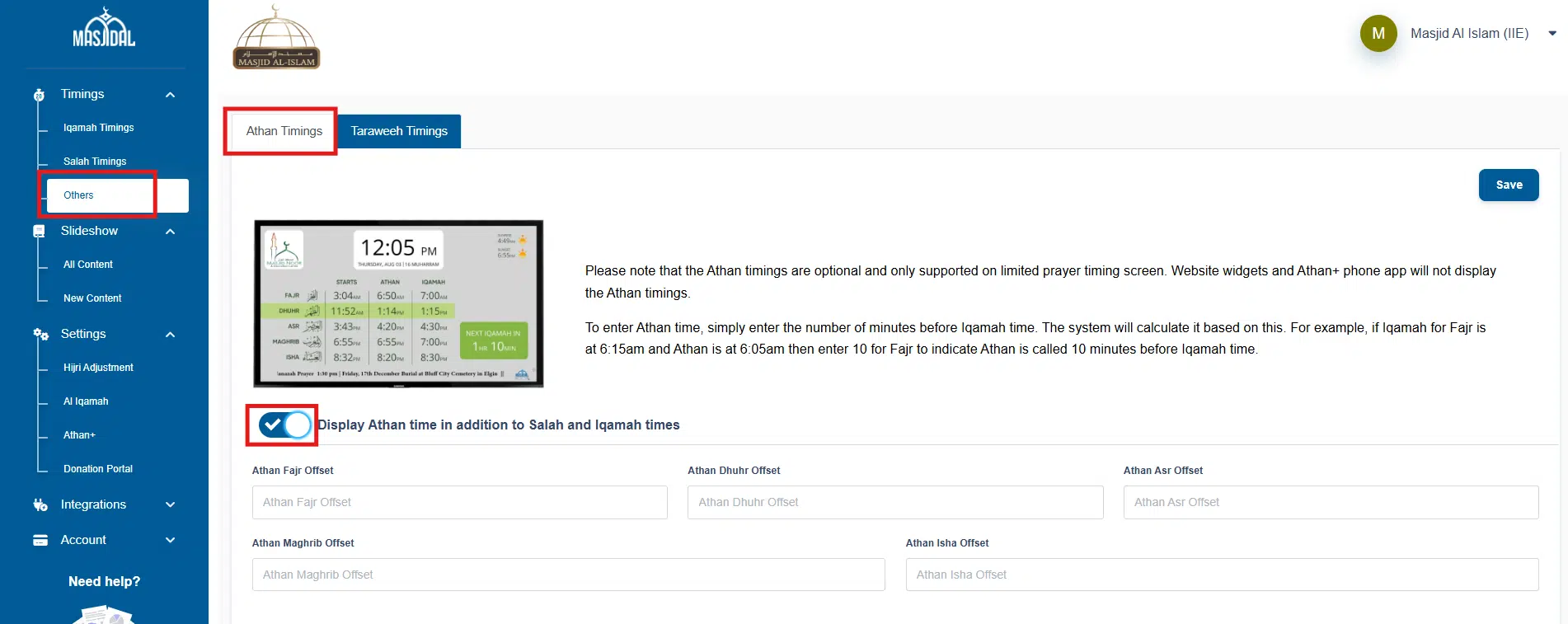Click the Timings clock icon

tap(39, 95)
